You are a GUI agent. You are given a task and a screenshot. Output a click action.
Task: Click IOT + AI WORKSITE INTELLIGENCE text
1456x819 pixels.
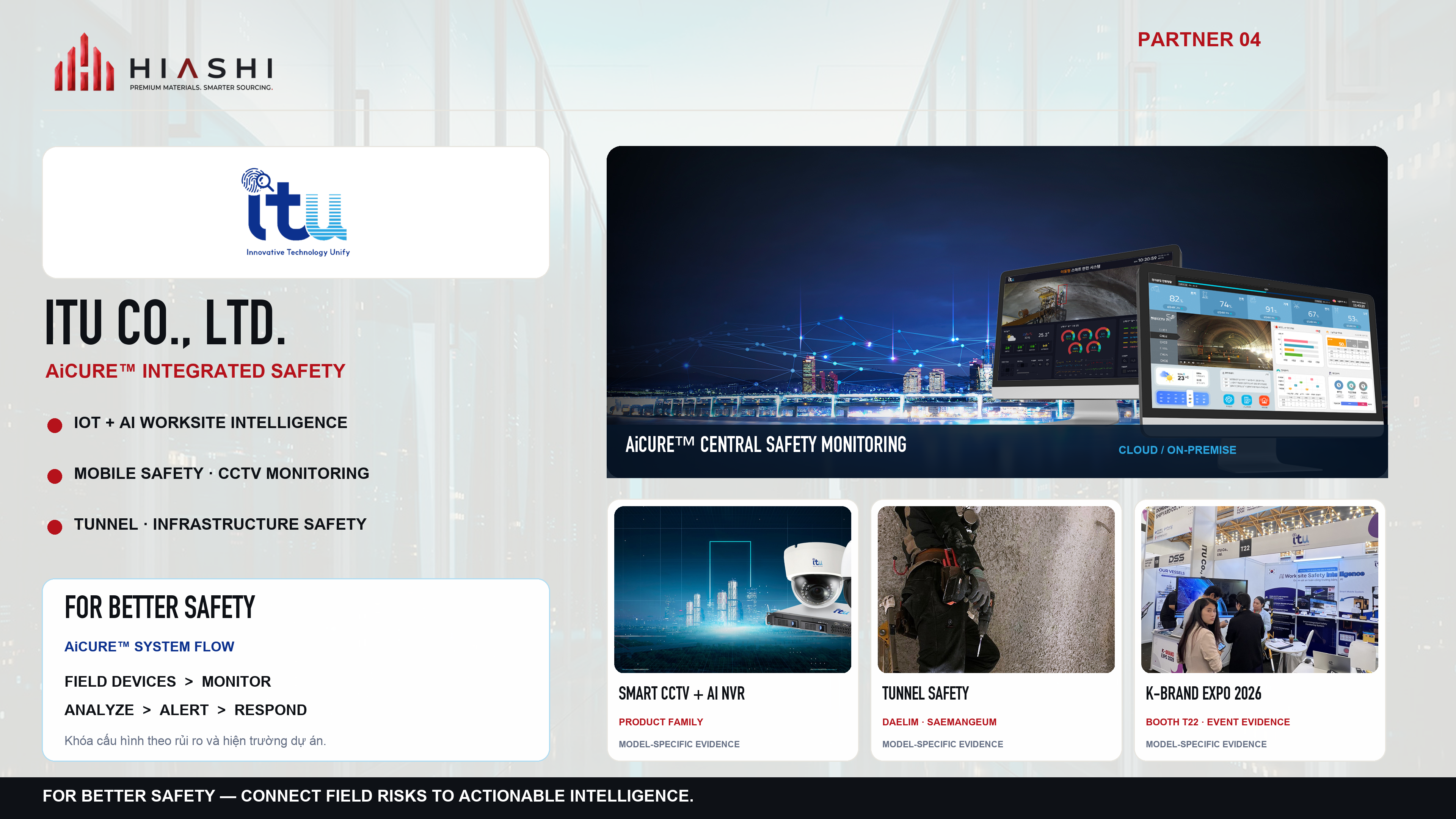tap(210, 422)
